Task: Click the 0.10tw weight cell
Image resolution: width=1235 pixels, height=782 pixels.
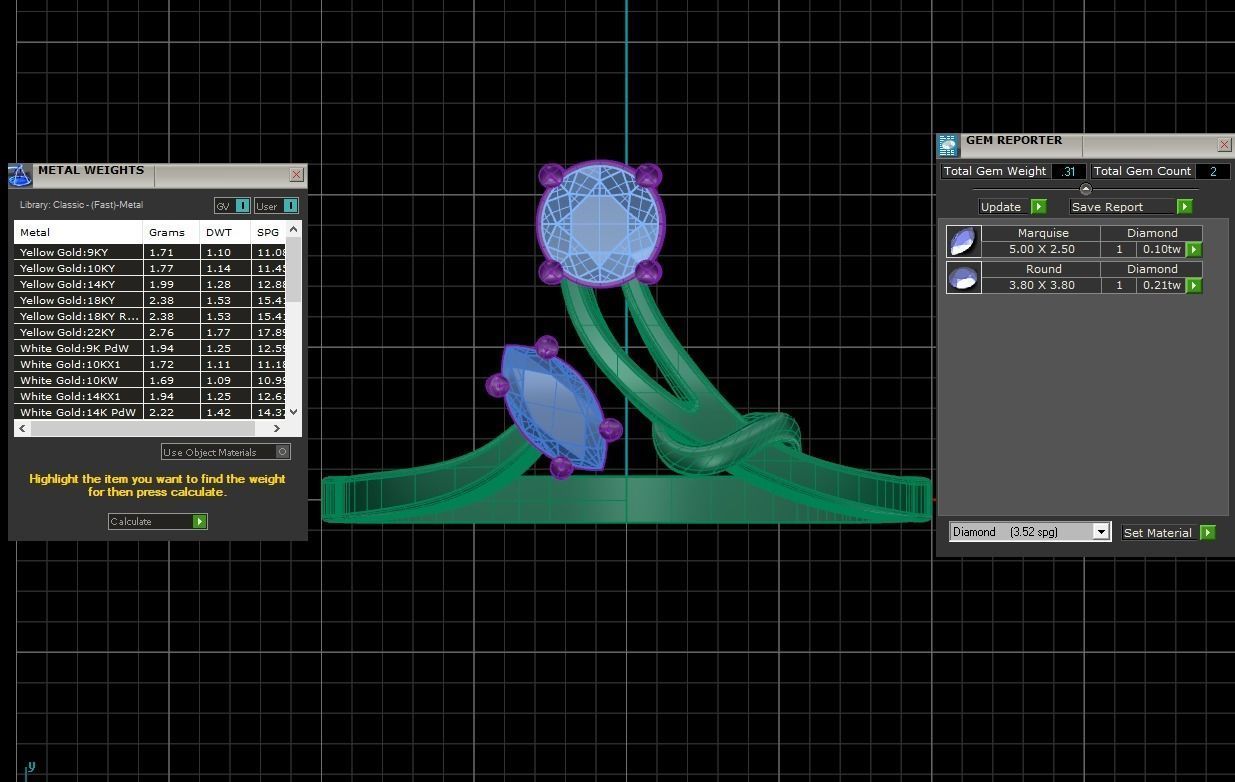Action: tap(1161, 250)
